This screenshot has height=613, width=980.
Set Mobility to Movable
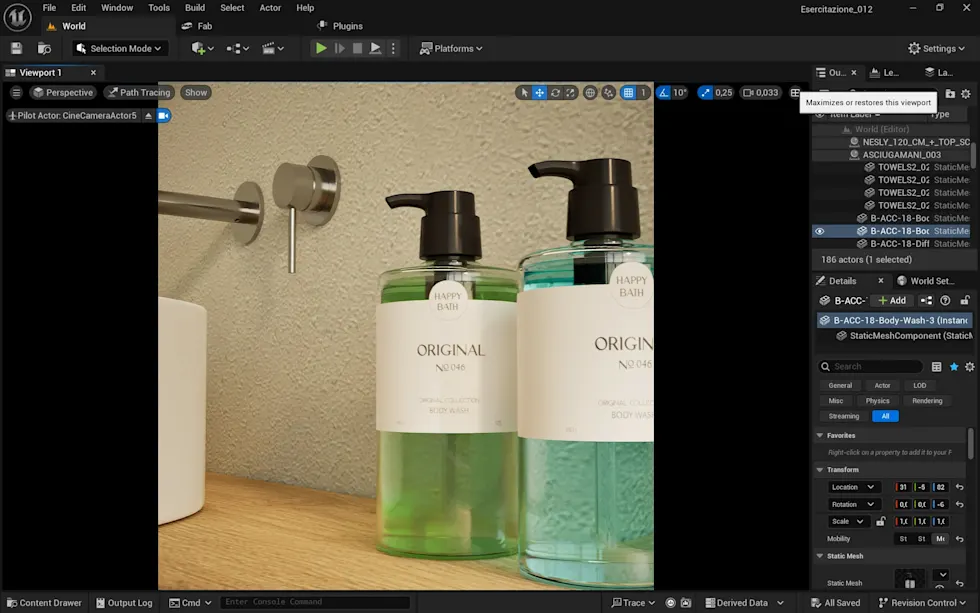point(940,539)
